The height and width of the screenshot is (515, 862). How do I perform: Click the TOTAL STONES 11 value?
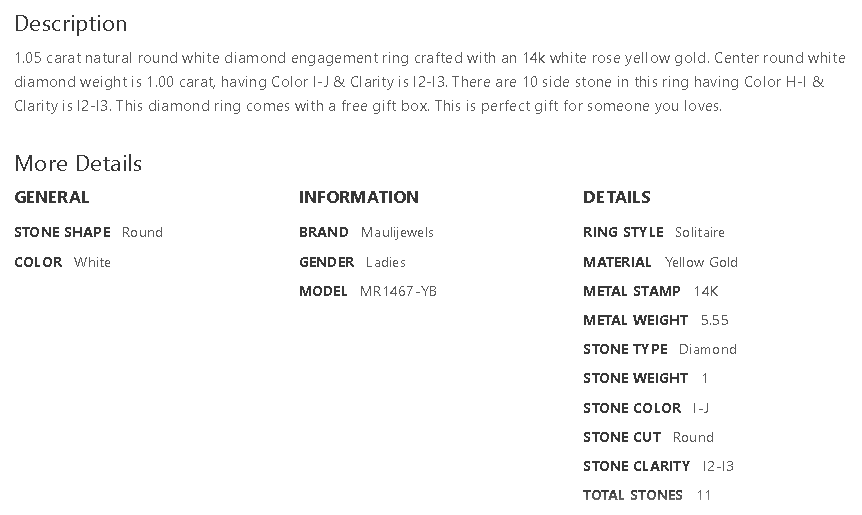click(703, 495)
